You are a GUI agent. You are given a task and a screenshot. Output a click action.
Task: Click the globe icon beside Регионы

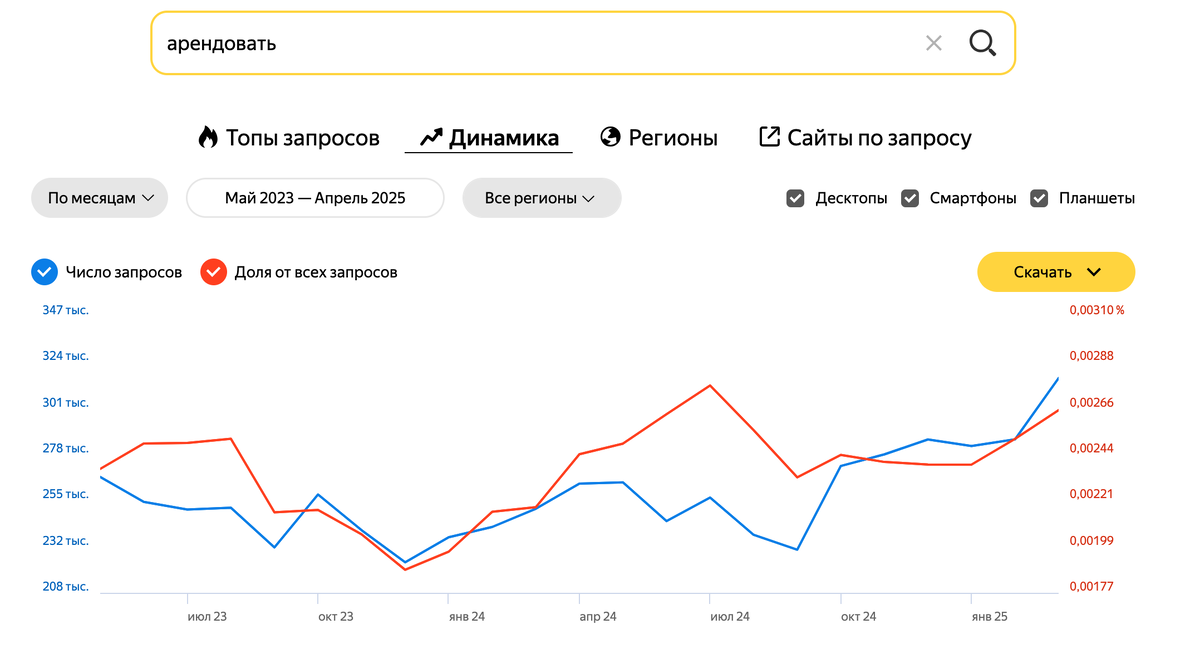pyautogui.click(x=611, y=137)
